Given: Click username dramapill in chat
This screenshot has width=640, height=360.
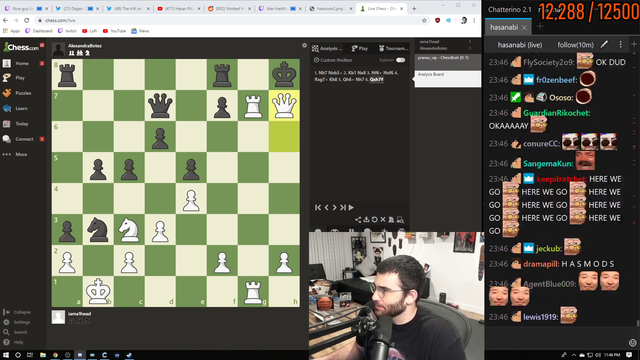Looking at the screenshot, I should click(x=541, y=264).
